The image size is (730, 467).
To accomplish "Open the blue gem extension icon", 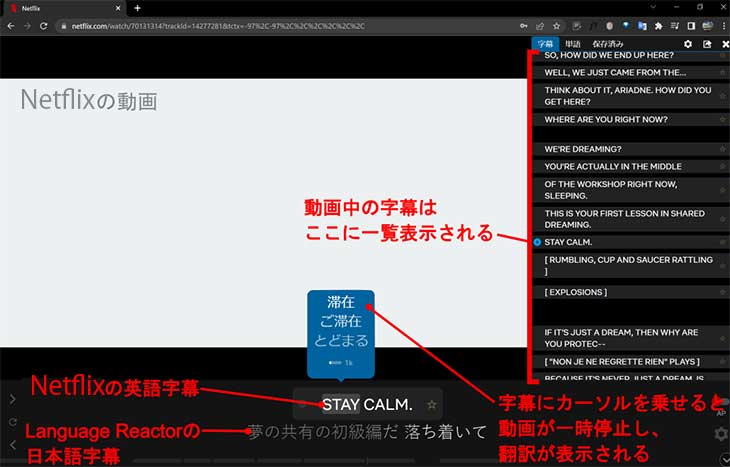I will click(x=626, y=26).
